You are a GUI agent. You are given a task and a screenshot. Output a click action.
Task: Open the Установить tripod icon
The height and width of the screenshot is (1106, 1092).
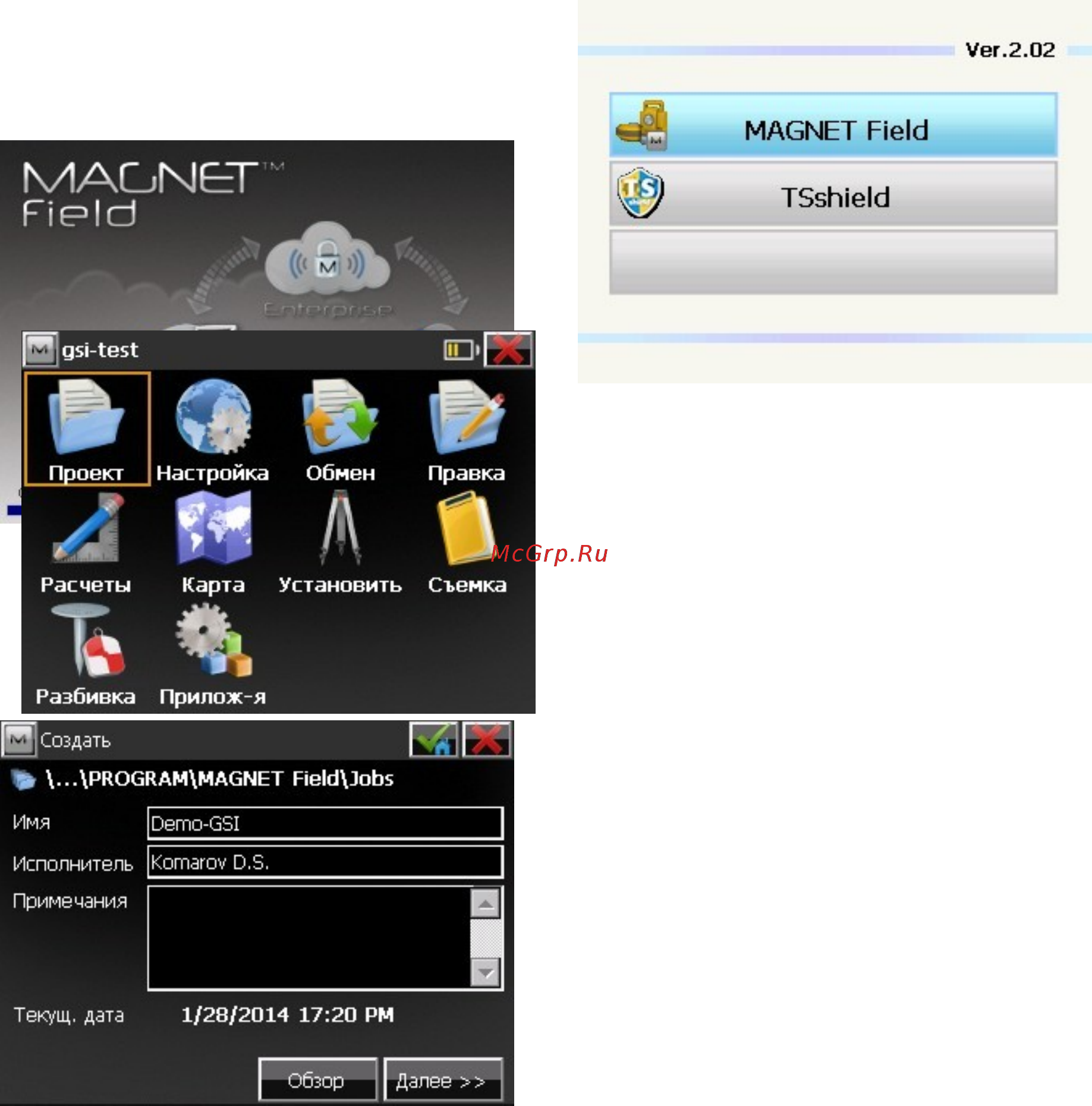[340, 542]
